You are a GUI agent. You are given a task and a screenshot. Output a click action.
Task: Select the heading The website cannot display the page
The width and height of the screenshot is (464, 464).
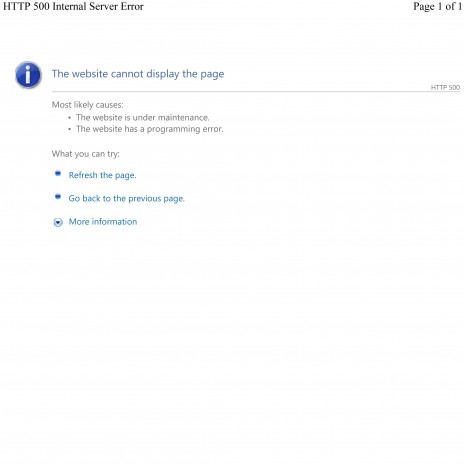coord(138,74)
